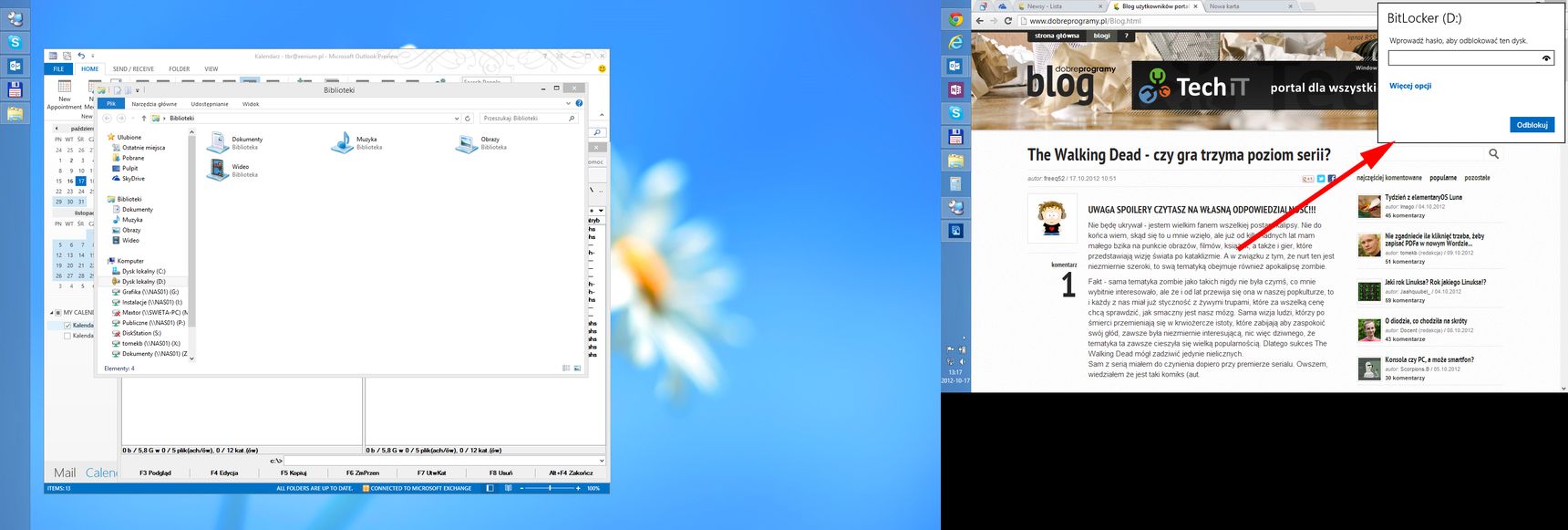
Task: Click Explorer refresh button by address bar
Action: coord(468,118)
